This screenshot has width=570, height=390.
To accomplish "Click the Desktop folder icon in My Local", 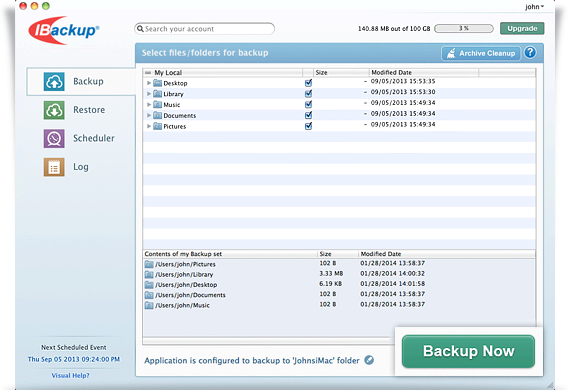I will 157,83.
